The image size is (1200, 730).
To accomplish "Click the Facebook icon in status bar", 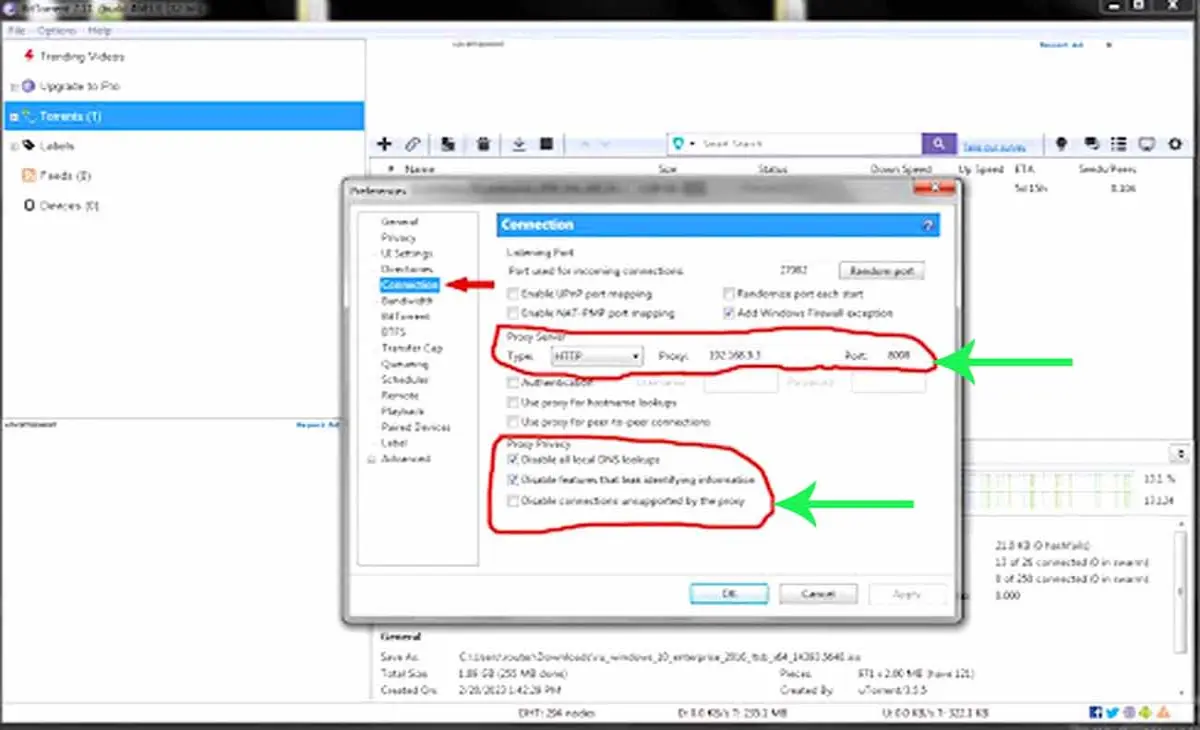I will pyautogui.click(x=1097, y=712).
